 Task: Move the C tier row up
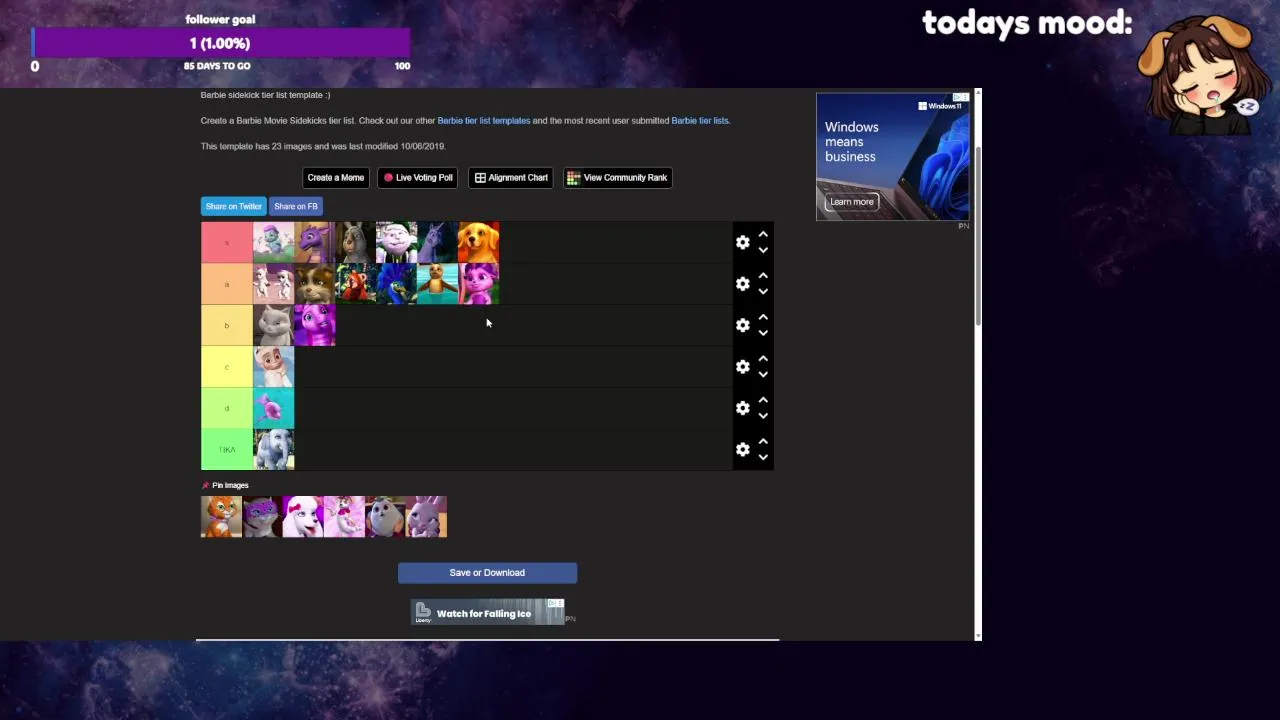763,359
